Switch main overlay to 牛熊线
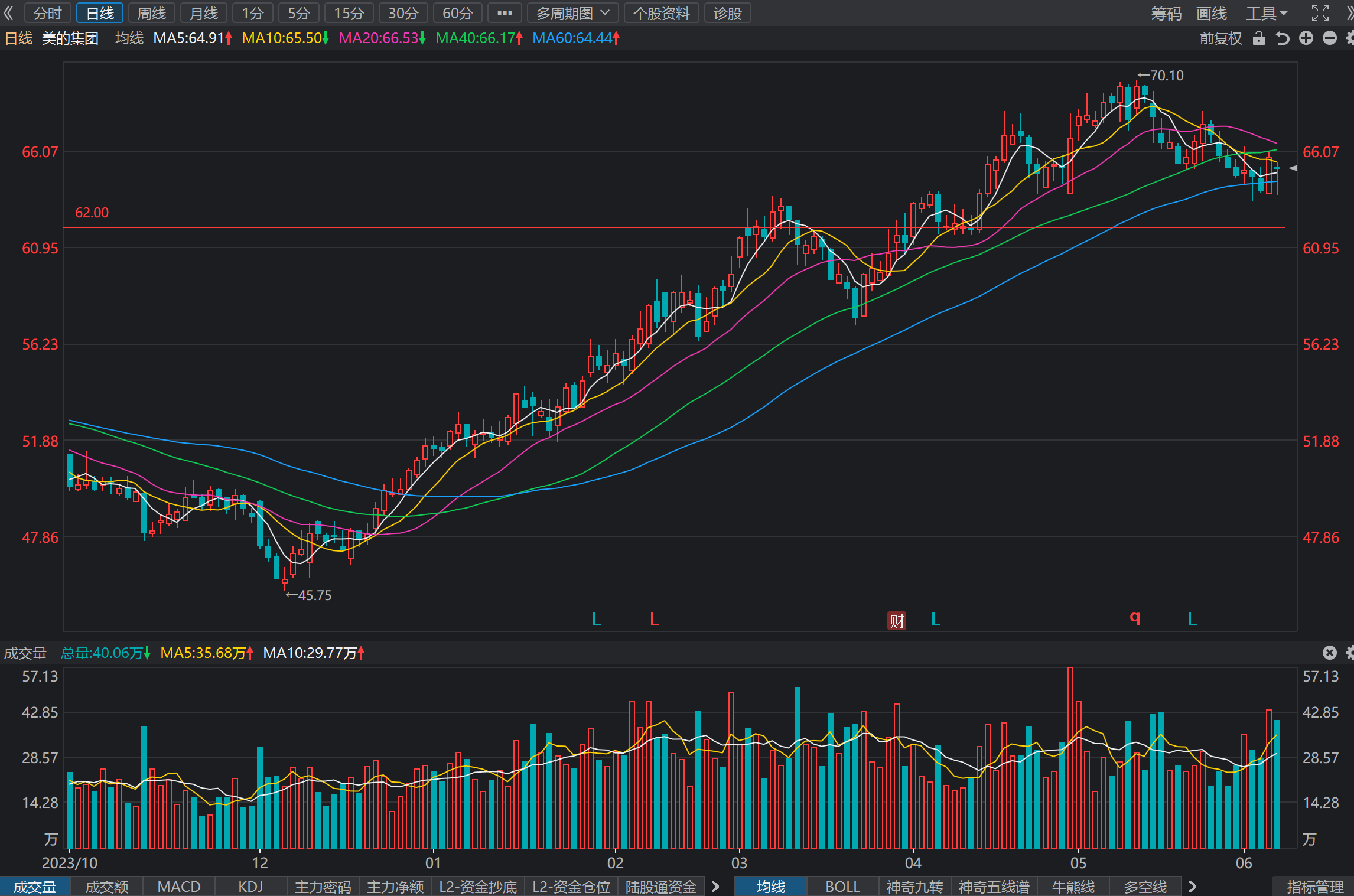This screenshot has height=896, width=1354. pos(1073,887)
